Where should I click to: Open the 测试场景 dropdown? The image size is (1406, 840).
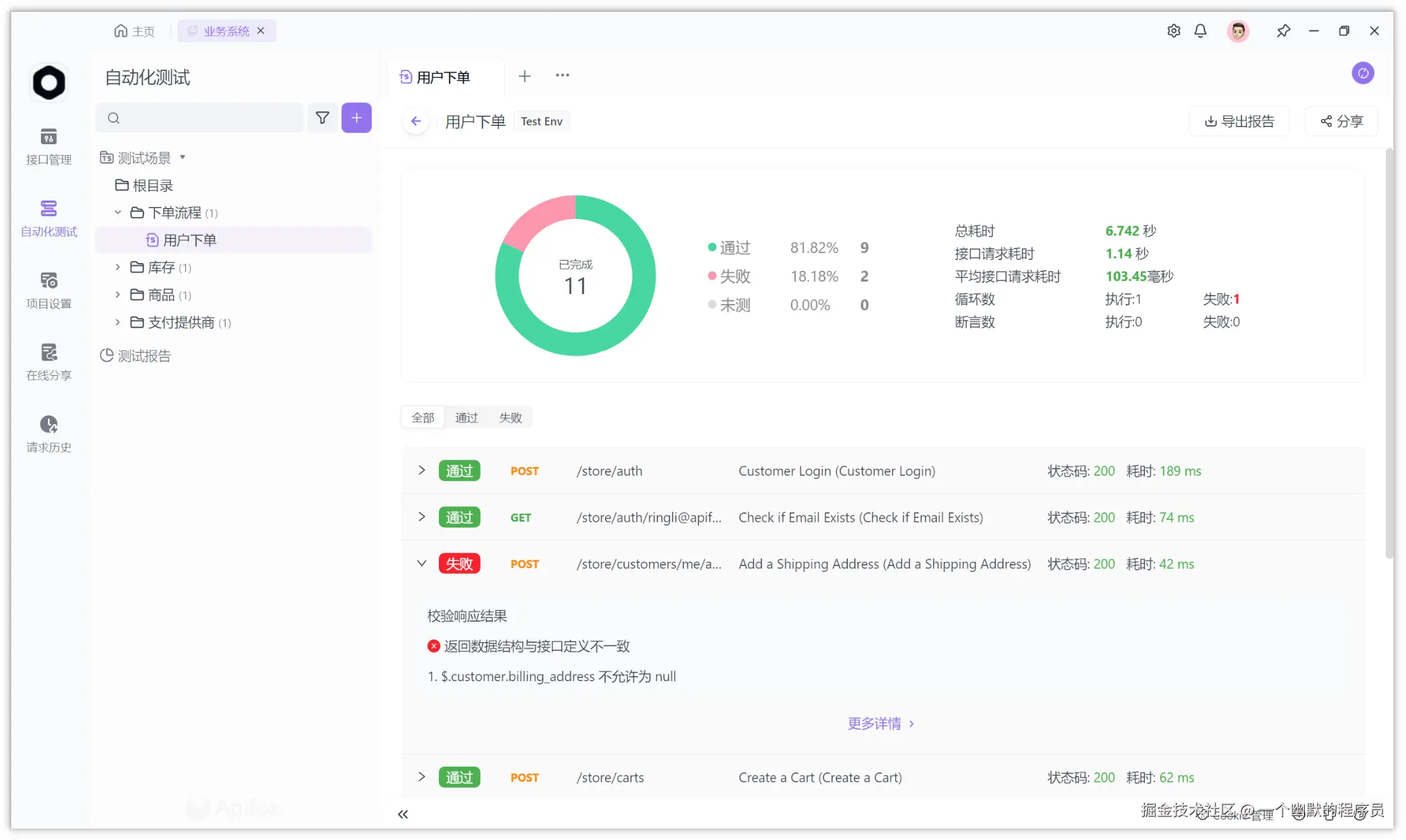click(183, 157)
